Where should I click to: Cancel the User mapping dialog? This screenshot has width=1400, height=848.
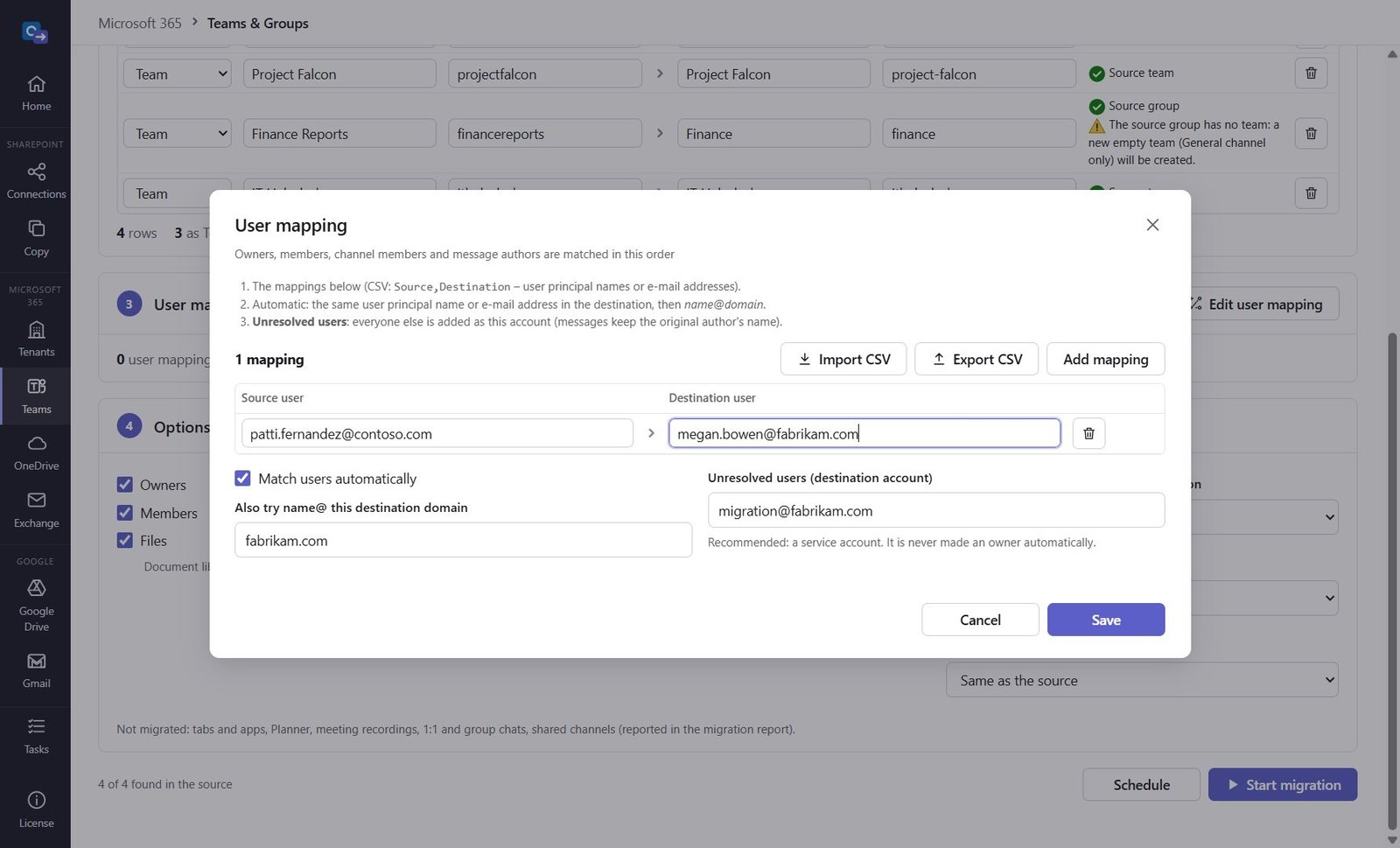coord(980,620)
